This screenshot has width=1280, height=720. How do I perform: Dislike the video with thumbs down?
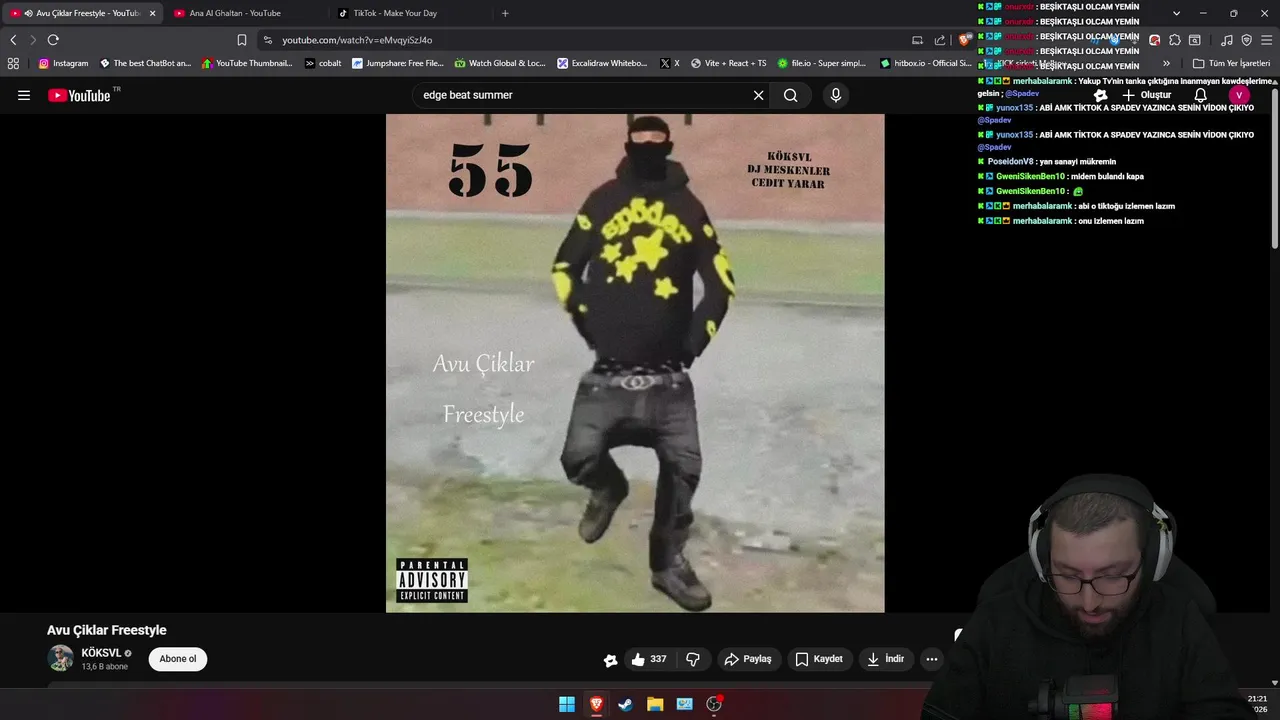(x=693, y=659)
